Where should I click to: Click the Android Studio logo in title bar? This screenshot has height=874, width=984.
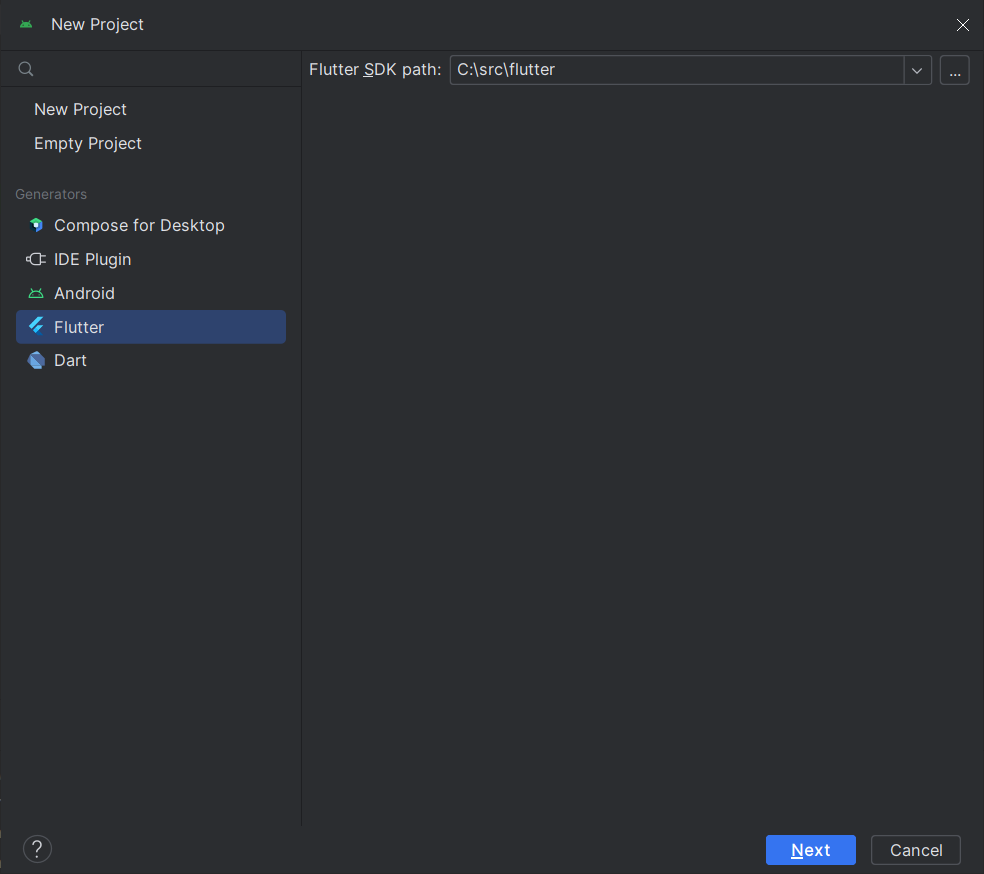(x=26, y=24)
